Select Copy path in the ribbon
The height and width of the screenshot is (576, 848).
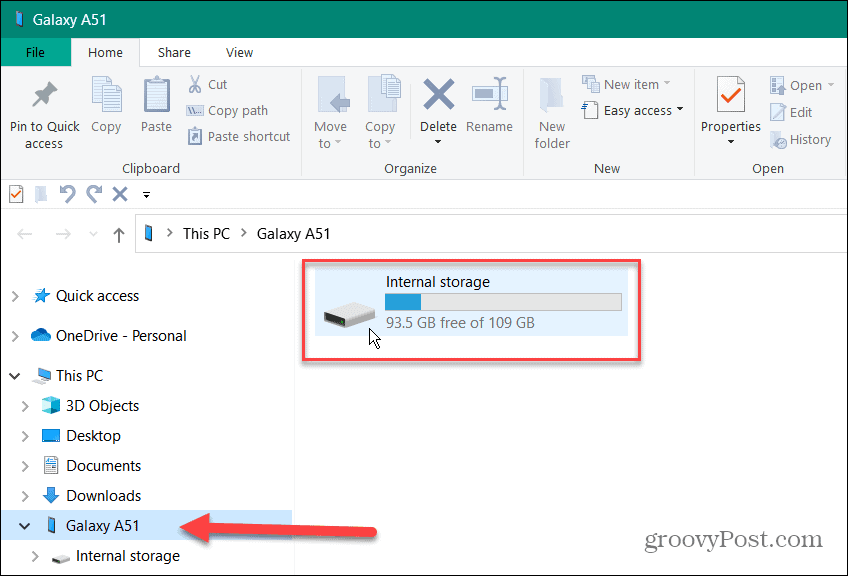pos(227,110)
